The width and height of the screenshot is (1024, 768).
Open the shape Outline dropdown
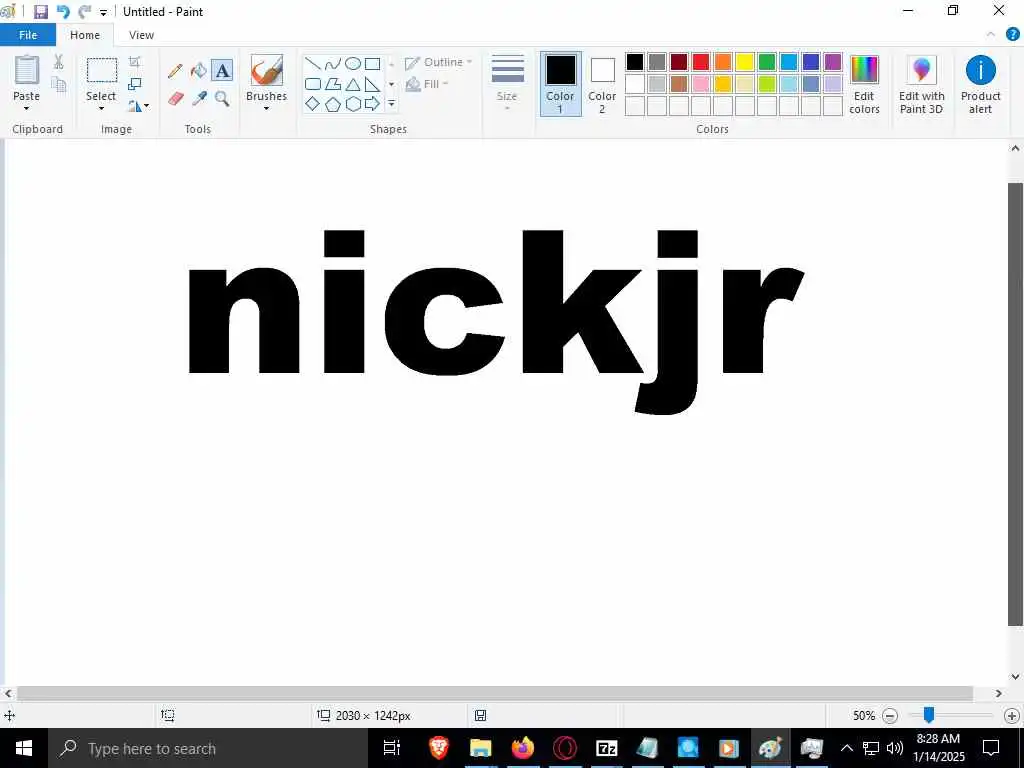[x=438, y=63]
